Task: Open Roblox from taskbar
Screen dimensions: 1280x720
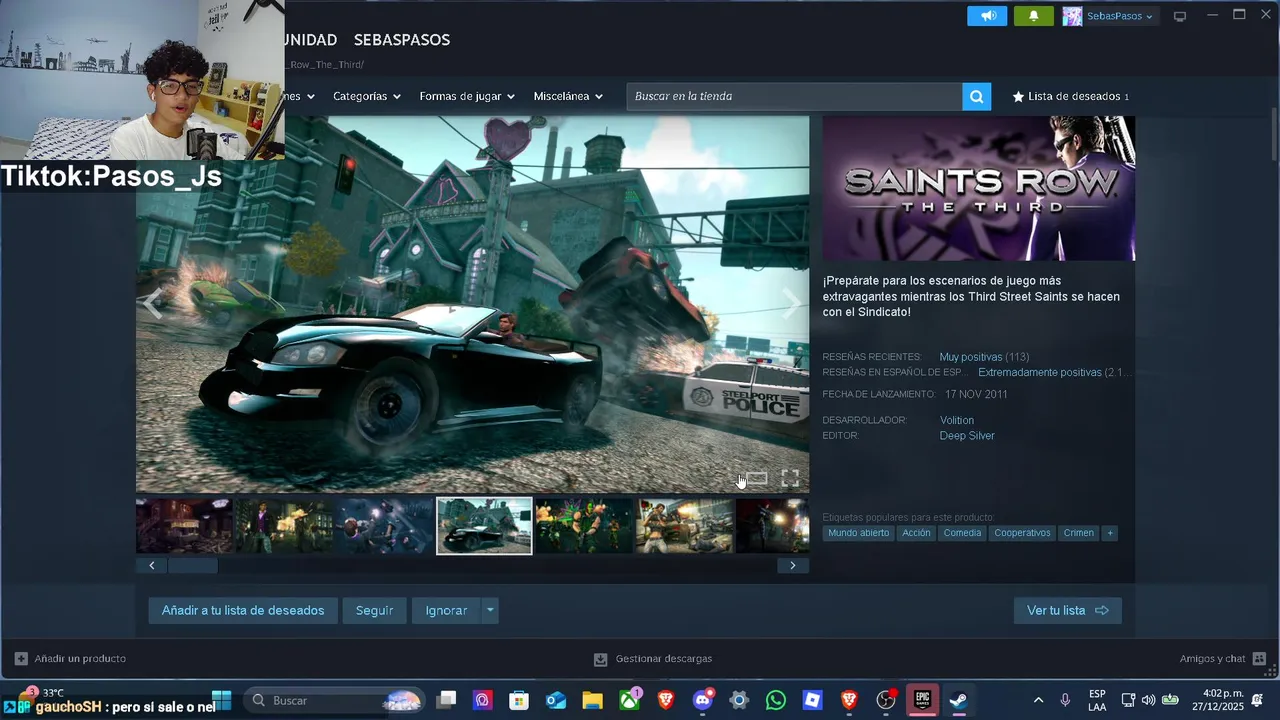Action: 813,700
